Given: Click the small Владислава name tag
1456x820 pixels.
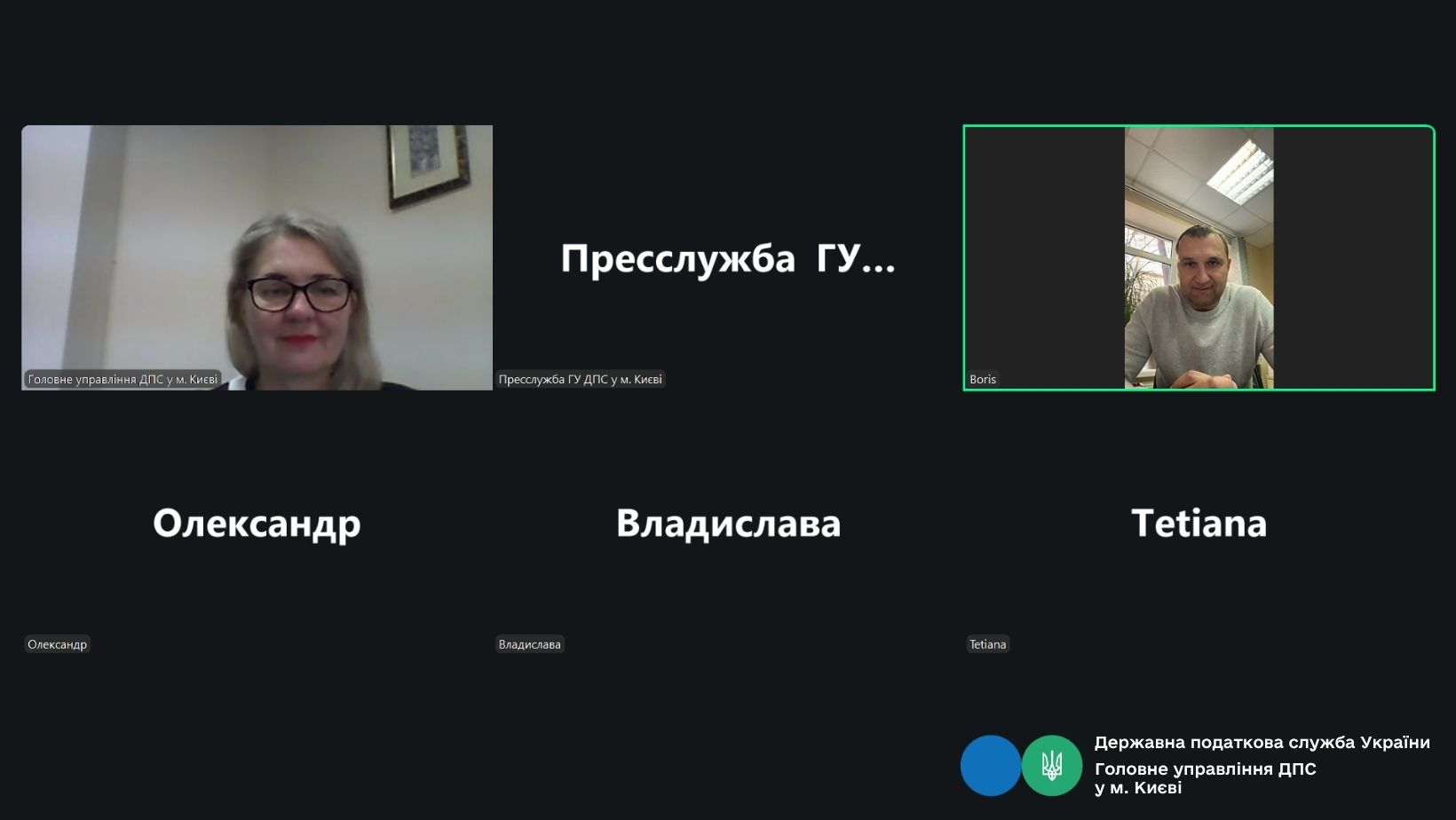Looking at the screenshot, I should click(x=529, y=644).
